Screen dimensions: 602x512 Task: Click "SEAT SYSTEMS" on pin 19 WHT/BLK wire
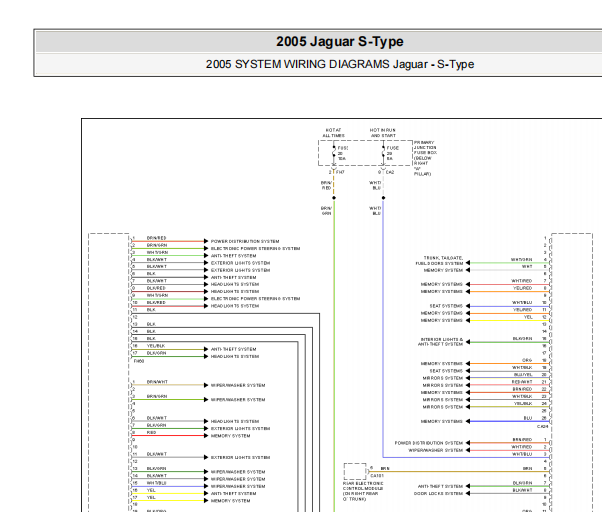pos(446,371)
